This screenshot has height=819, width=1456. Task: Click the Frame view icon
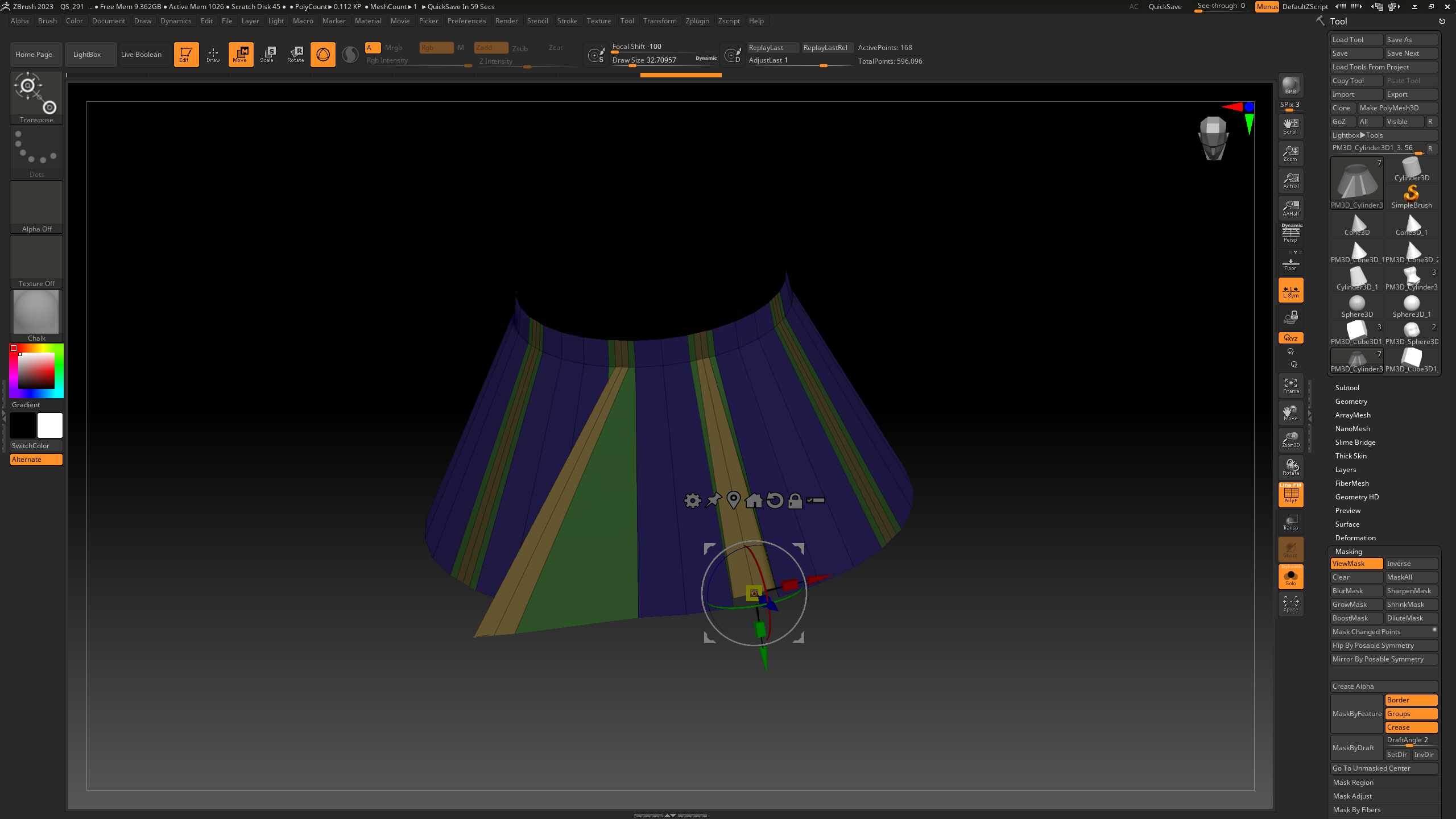[x=1290, y=386]
